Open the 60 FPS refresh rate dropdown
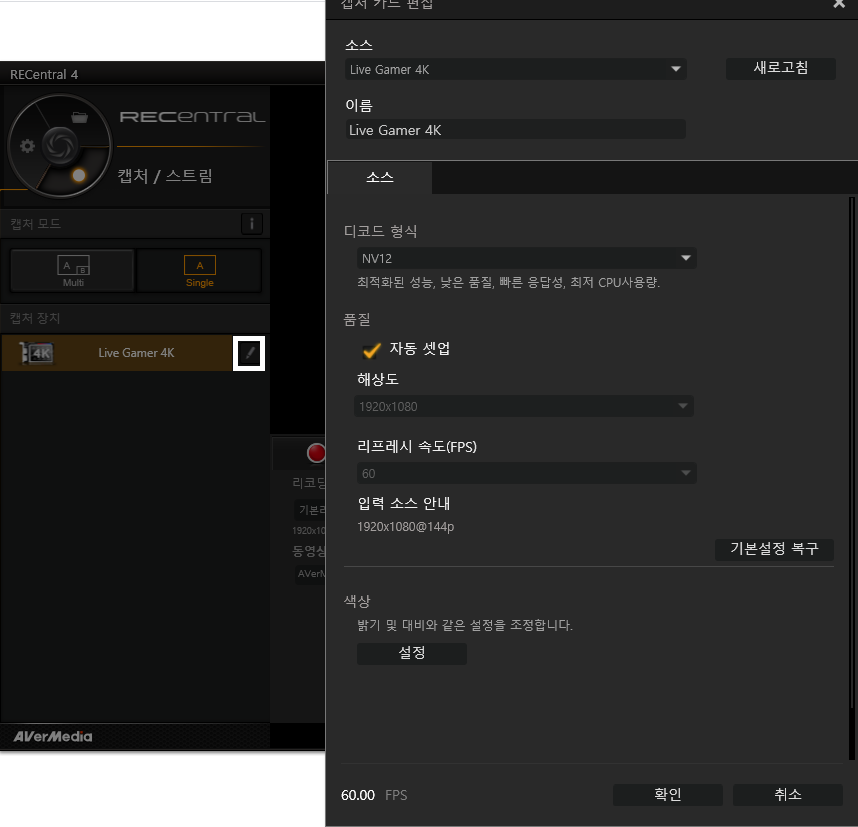The width and height of the screenshot is (858, 827). [526, 473]
